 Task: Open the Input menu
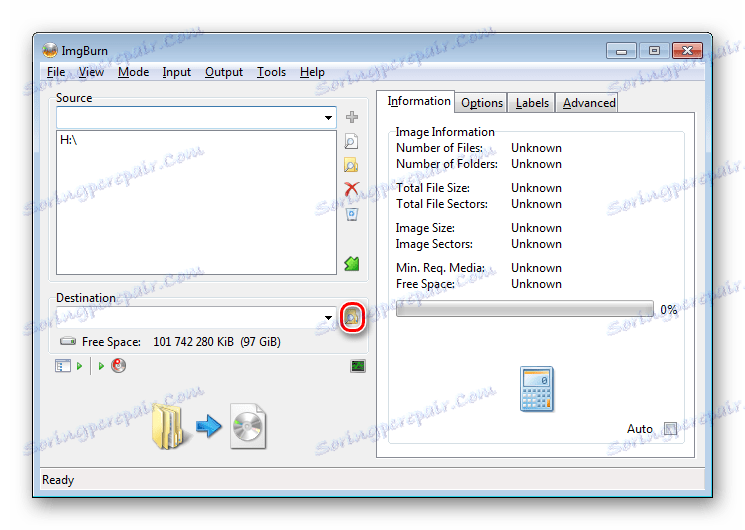pos(176,72)
